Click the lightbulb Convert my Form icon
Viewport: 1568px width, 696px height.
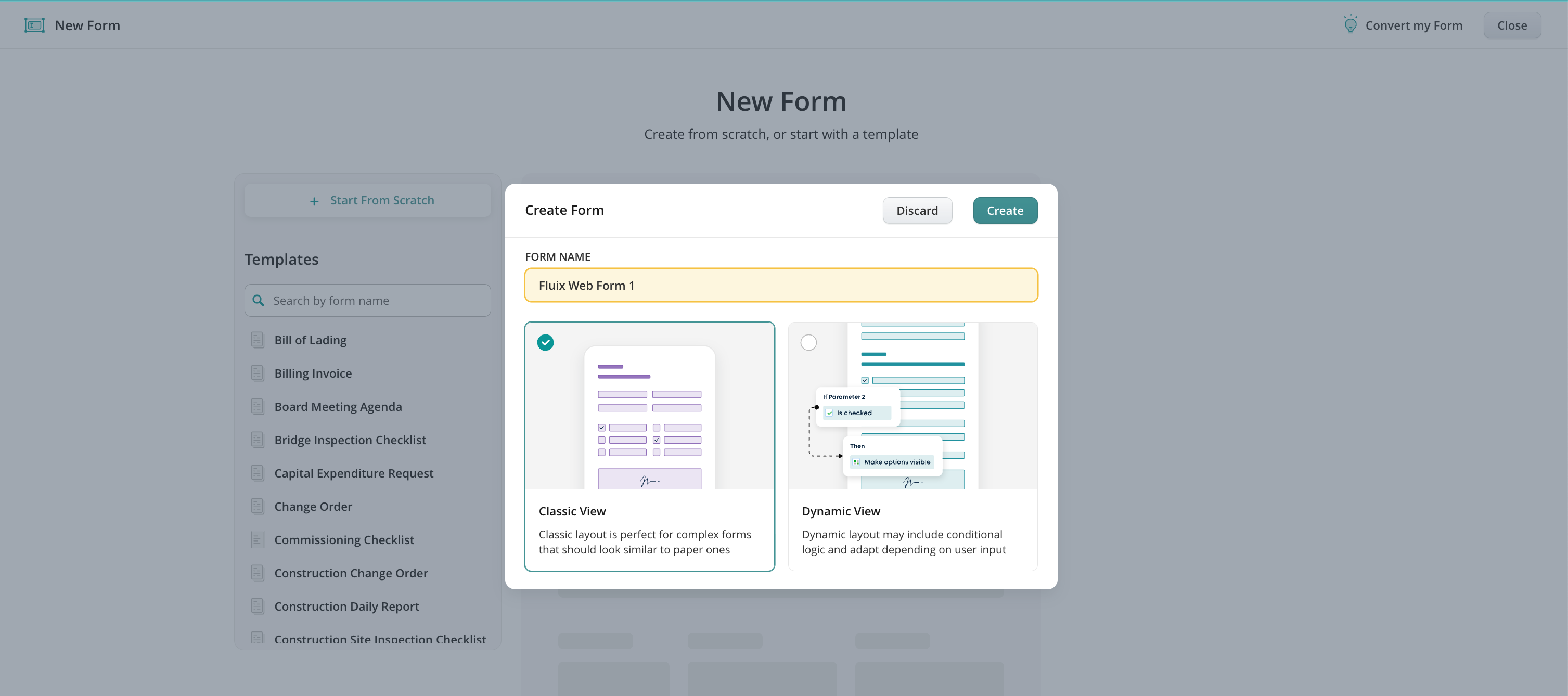coord(1350,24)
